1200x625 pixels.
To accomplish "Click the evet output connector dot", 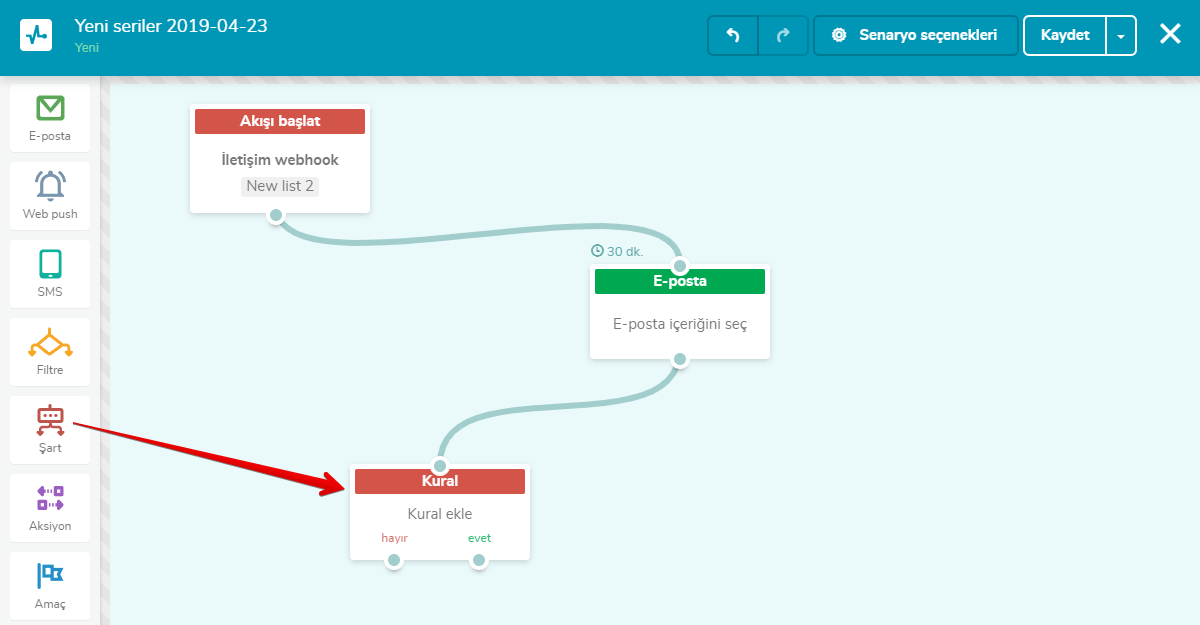I will click(x=479, y=560).
